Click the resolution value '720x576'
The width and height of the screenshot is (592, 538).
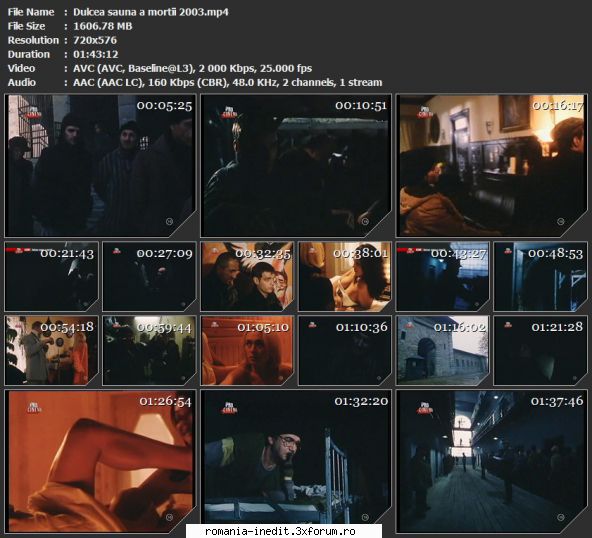95,40
